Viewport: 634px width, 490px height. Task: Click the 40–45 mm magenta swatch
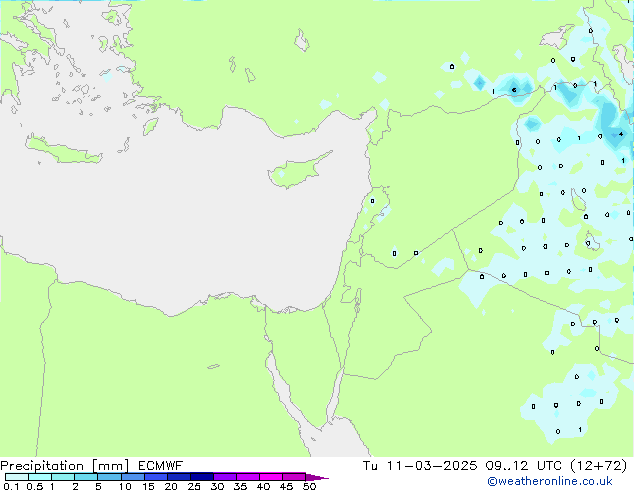tap(271, 477)
